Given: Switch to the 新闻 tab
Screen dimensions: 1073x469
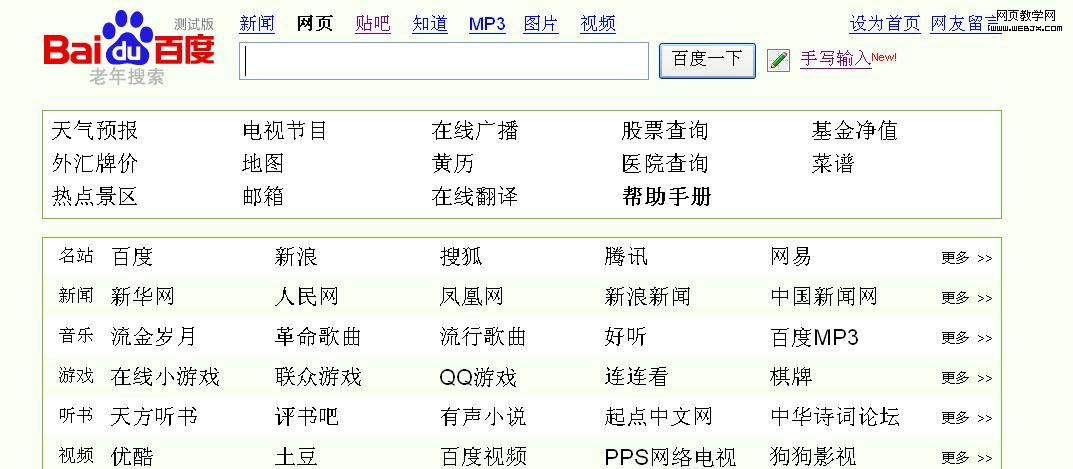Looking at the screenshot, I should [257, 24].
